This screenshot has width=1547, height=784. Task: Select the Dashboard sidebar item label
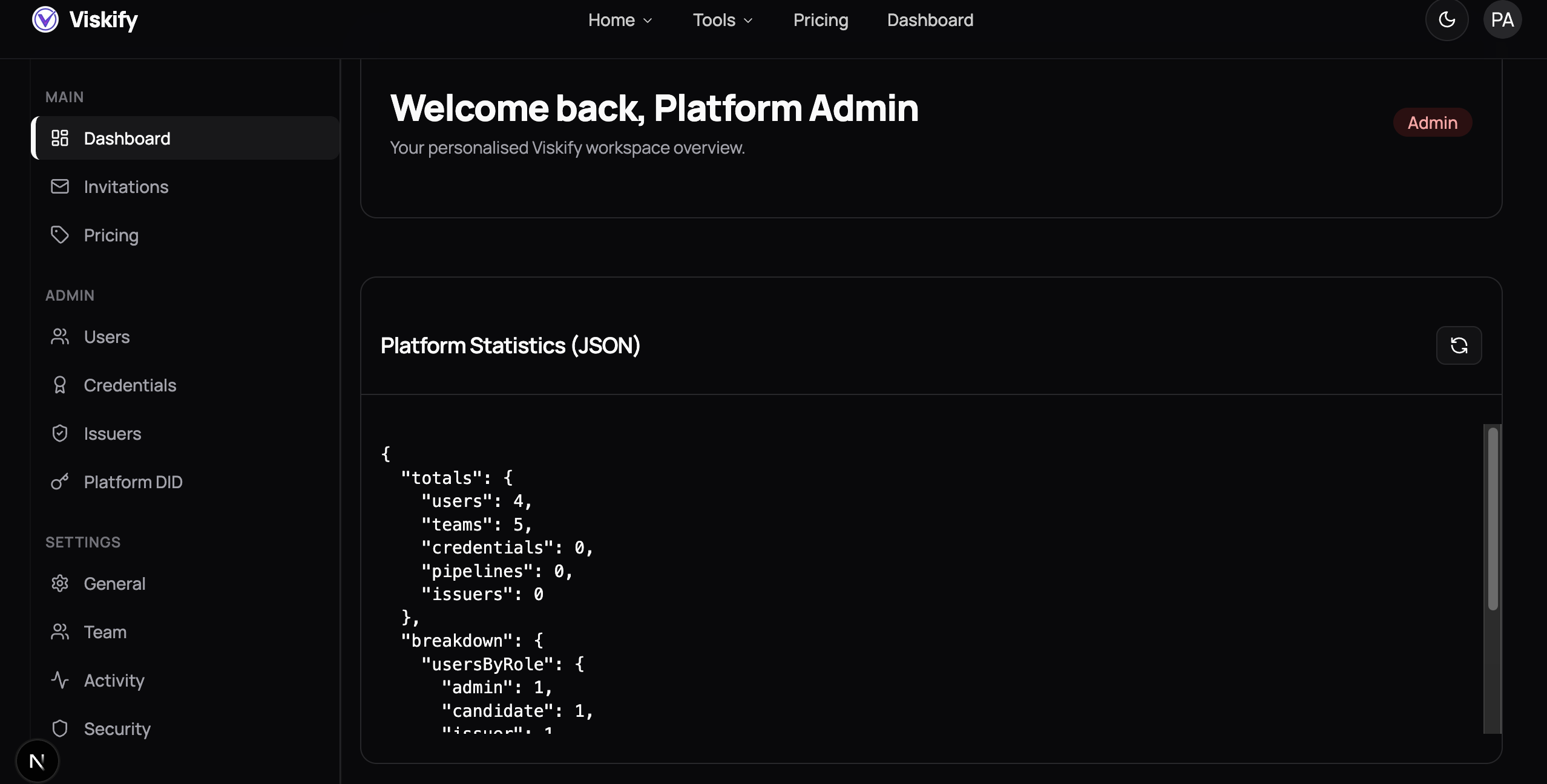click(x=127, y=138)
